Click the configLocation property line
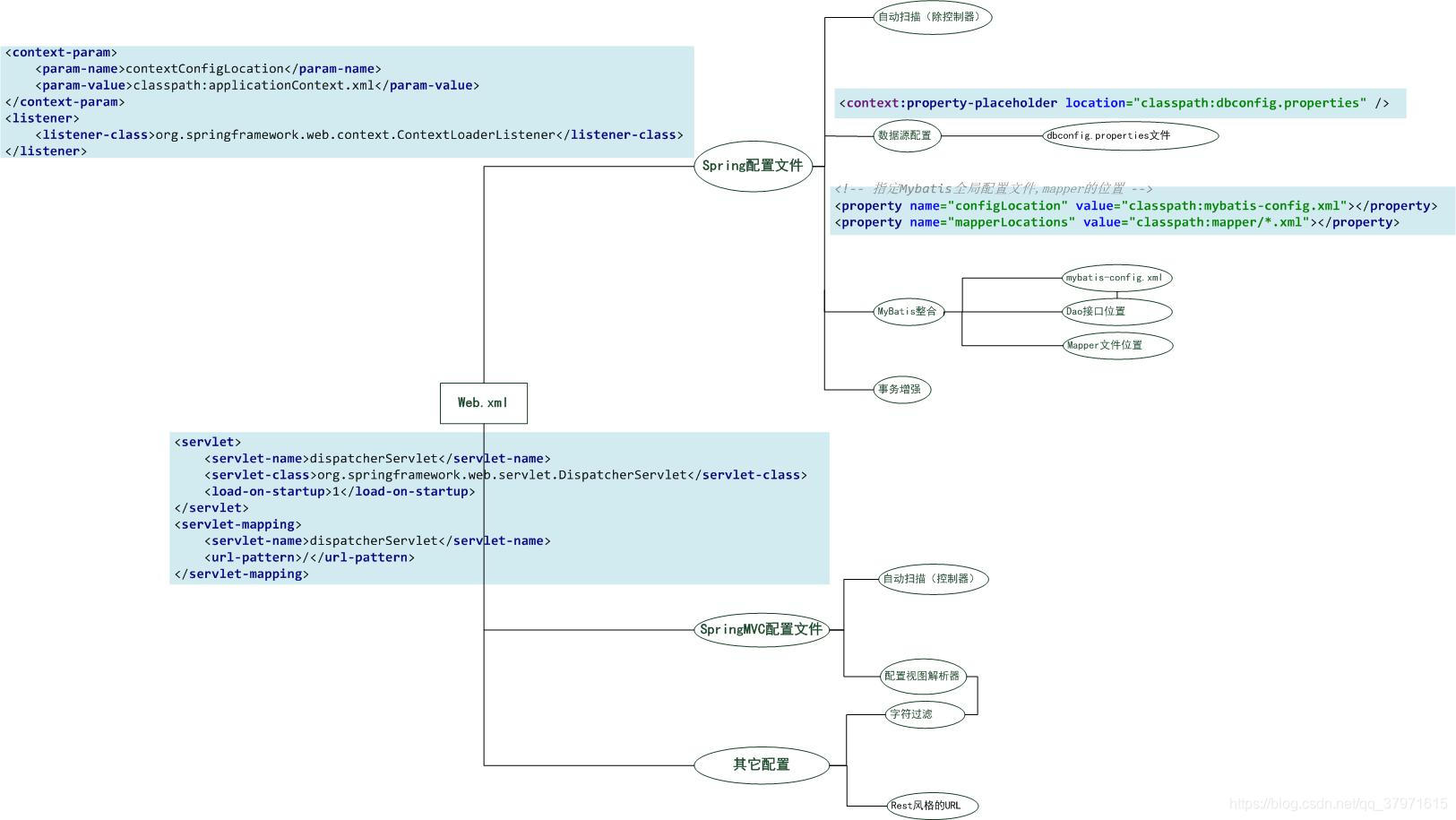The height and width of the screenshot is (820, 1456). (1135, 206)
